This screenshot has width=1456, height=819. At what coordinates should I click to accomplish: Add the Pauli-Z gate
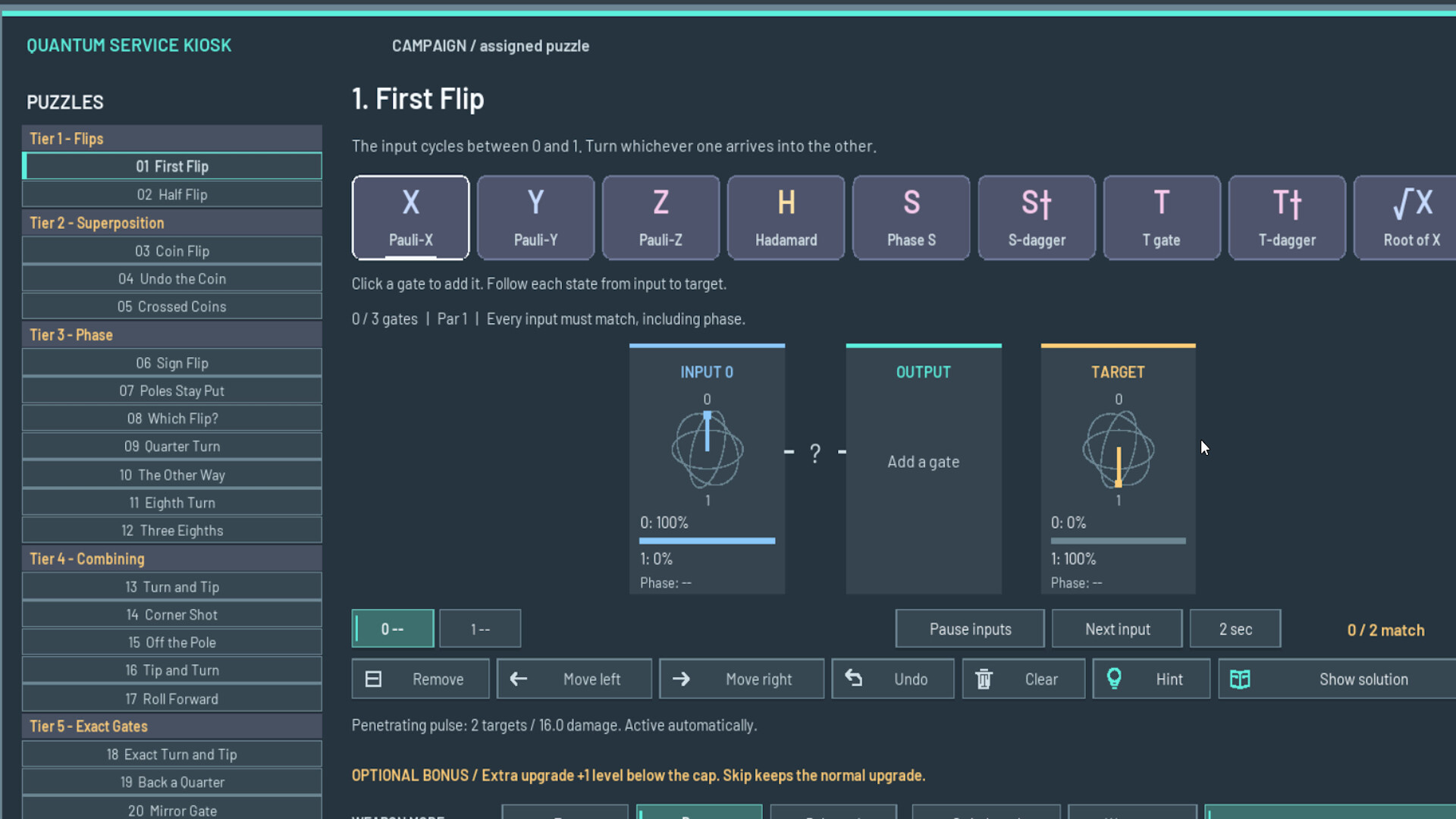661,218
